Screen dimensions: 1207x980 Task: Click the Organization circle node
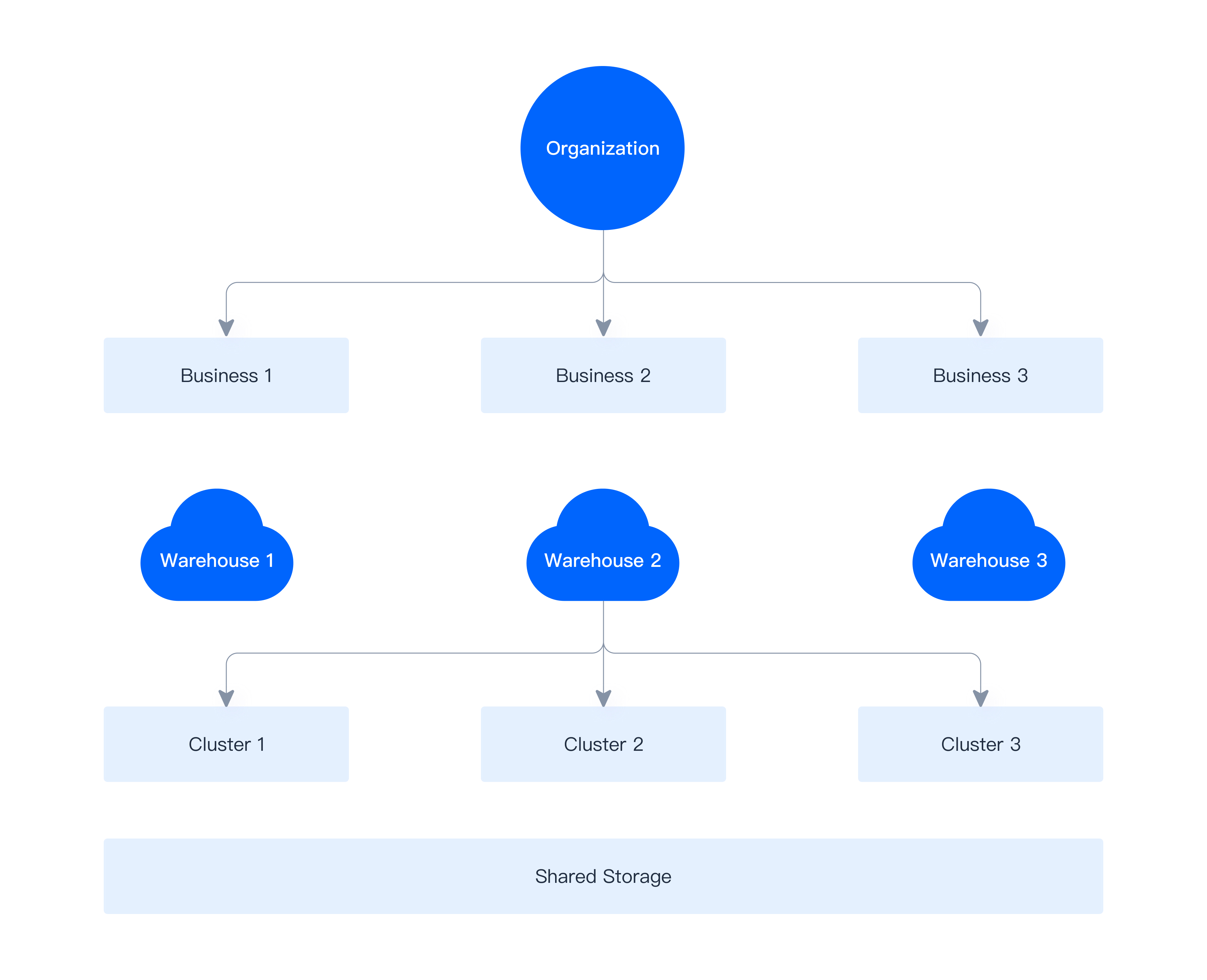[602, 148]
